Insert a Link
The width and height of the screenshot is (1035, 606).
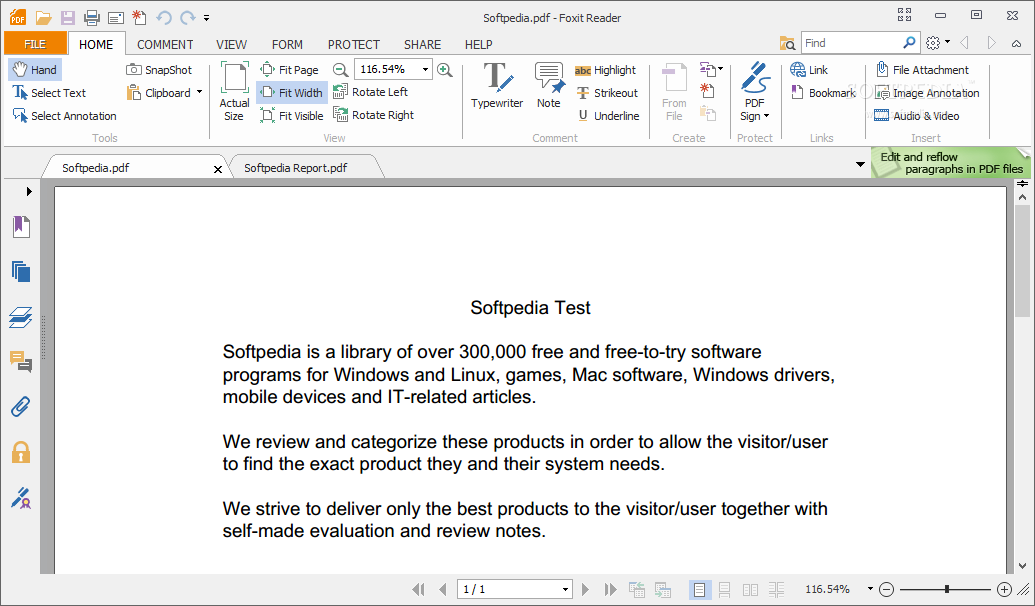[x=809, y=70]
